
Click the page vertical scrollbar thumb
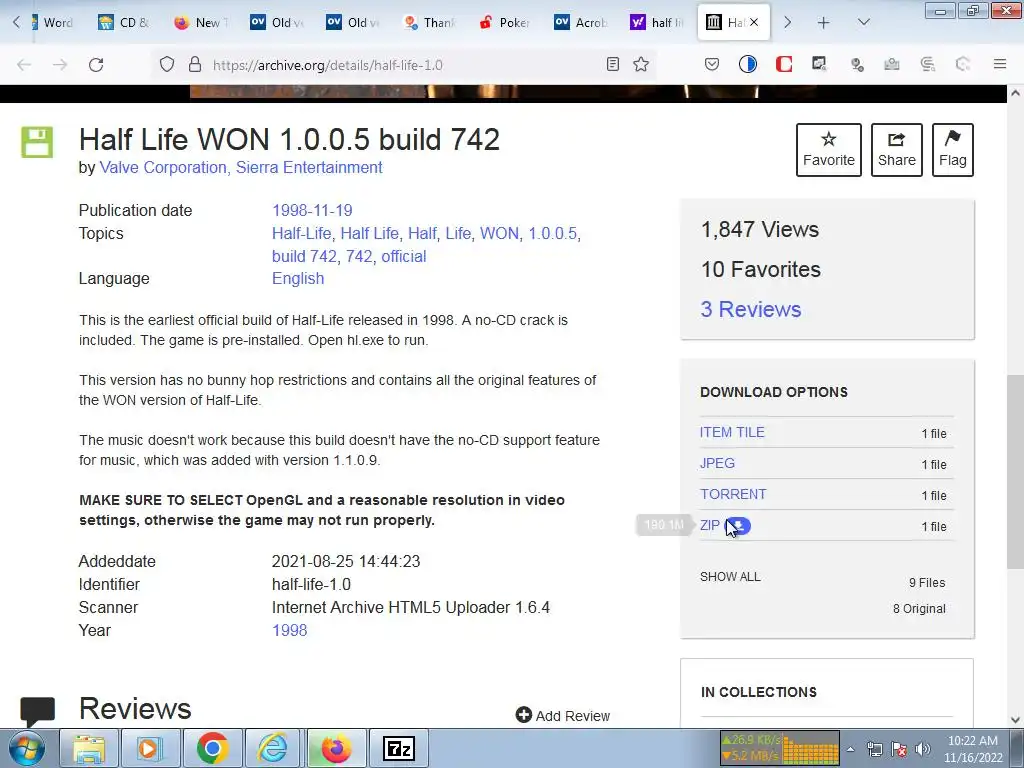(1015, 470)
